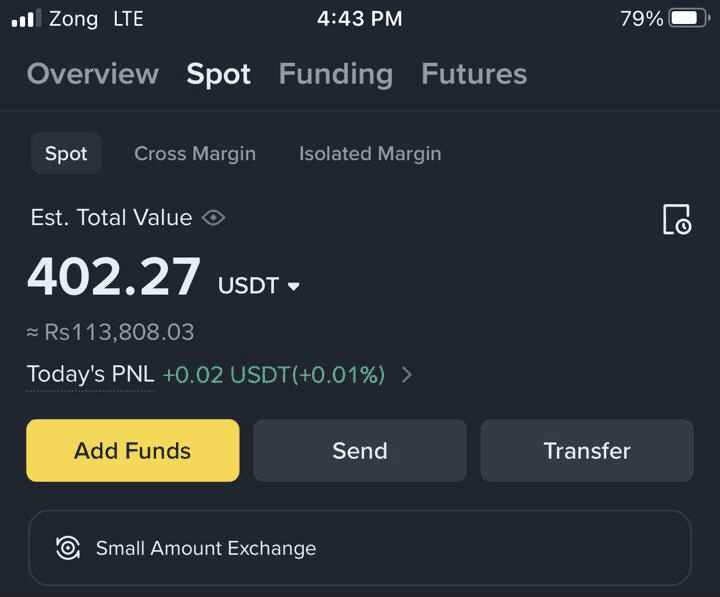Switch to Cross Margin account
This screenshot has width=720, height=597.
[x=195, y=154]
